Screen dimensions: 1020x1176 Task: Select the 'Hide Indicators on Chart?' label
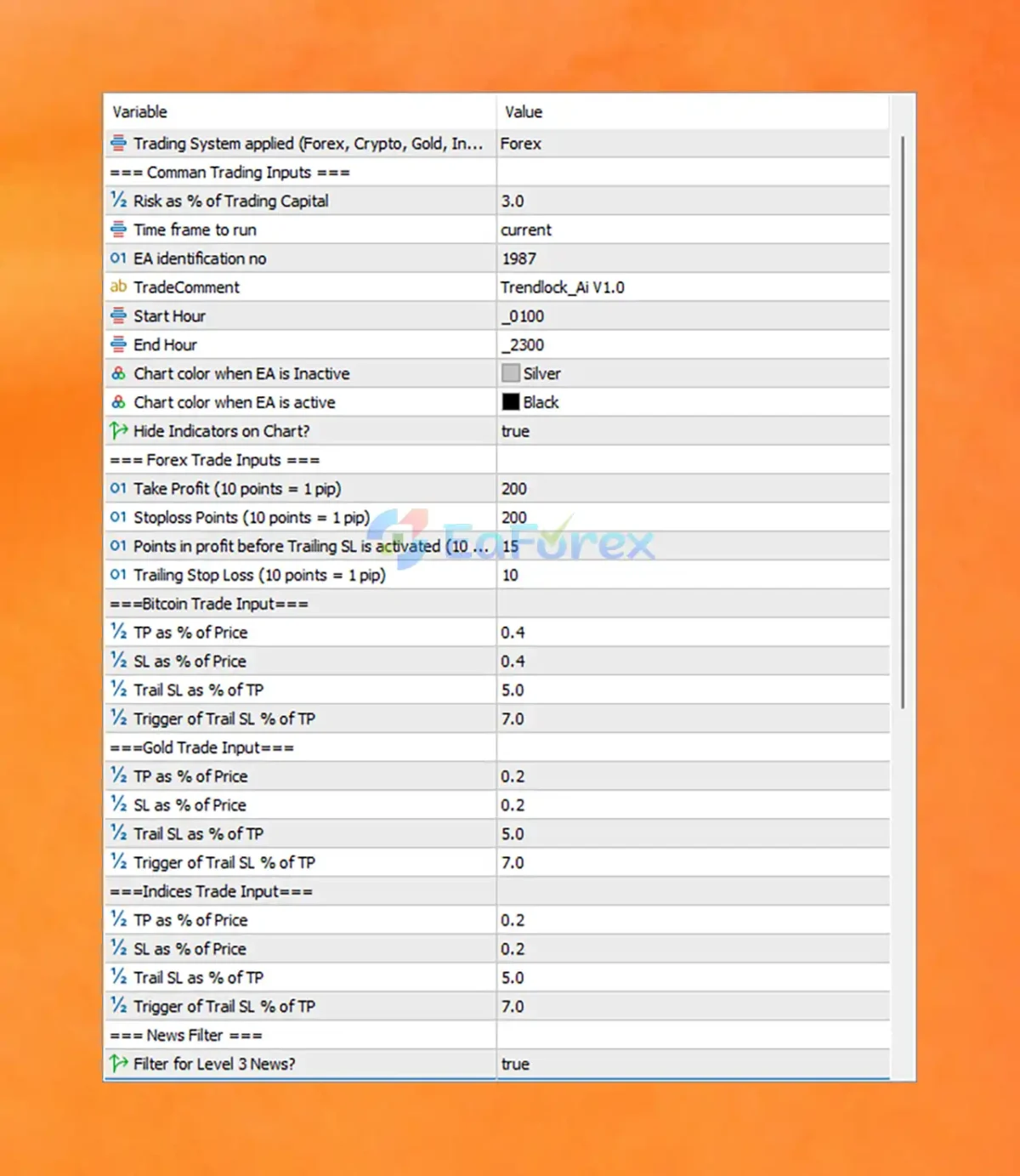pyautogui.click(x=221, y=431)
